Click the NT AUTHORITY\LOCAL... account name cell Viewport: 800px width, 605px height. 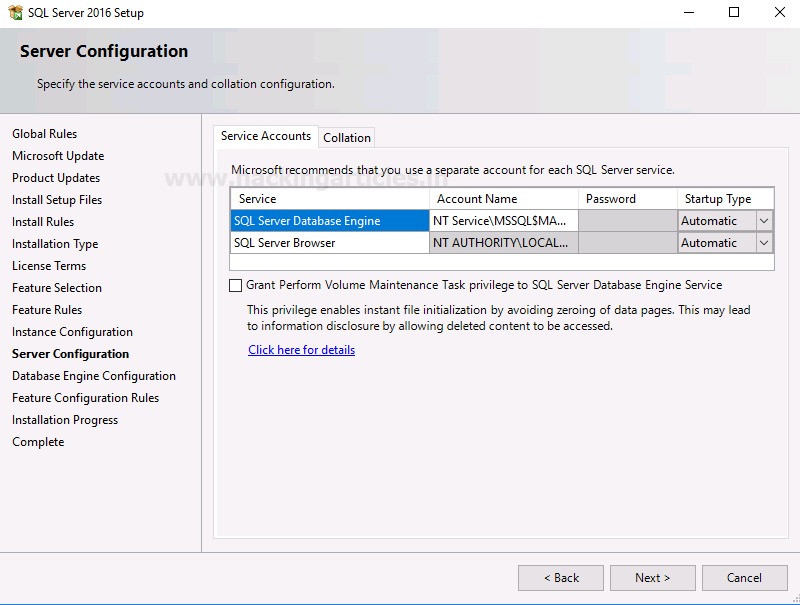504,243
